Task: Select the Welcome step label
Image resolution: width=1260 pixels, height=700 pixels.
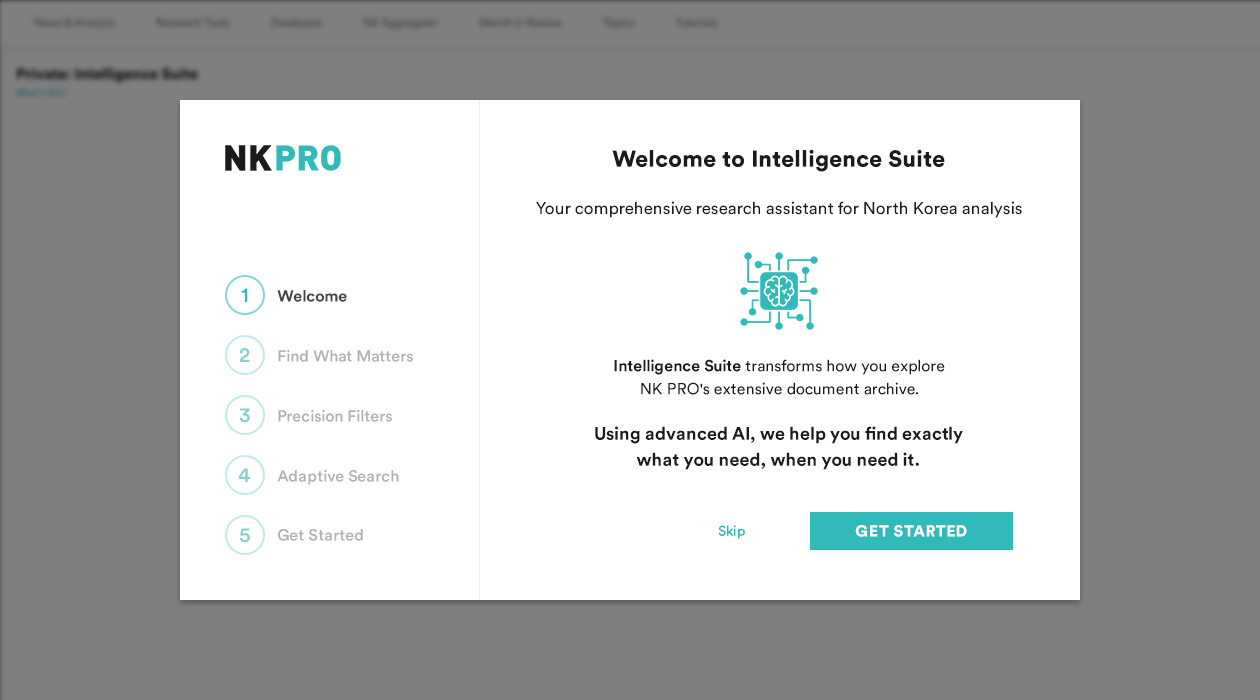Action: tap(312, 296)
